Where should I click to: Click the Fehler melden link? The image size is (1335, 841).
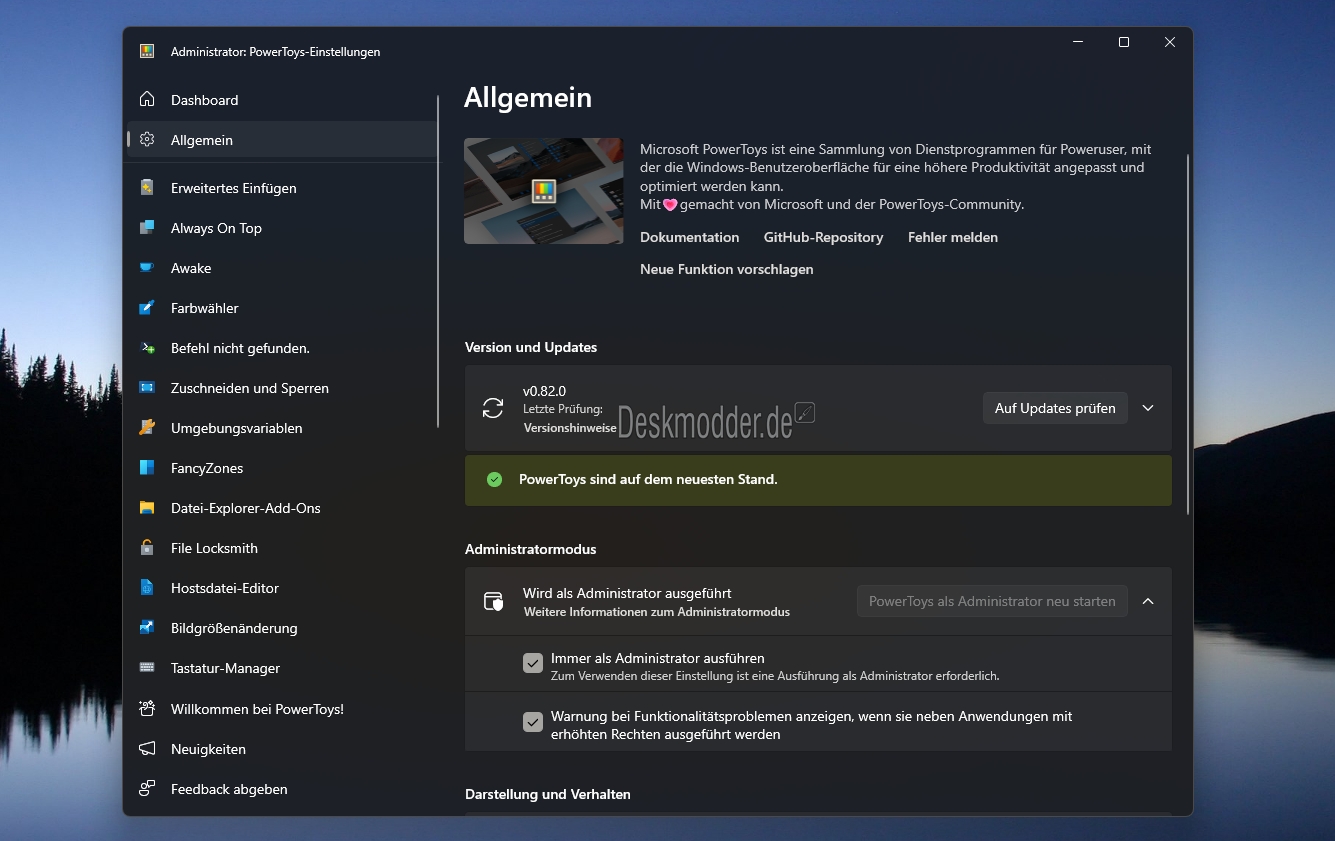[953, 237]
